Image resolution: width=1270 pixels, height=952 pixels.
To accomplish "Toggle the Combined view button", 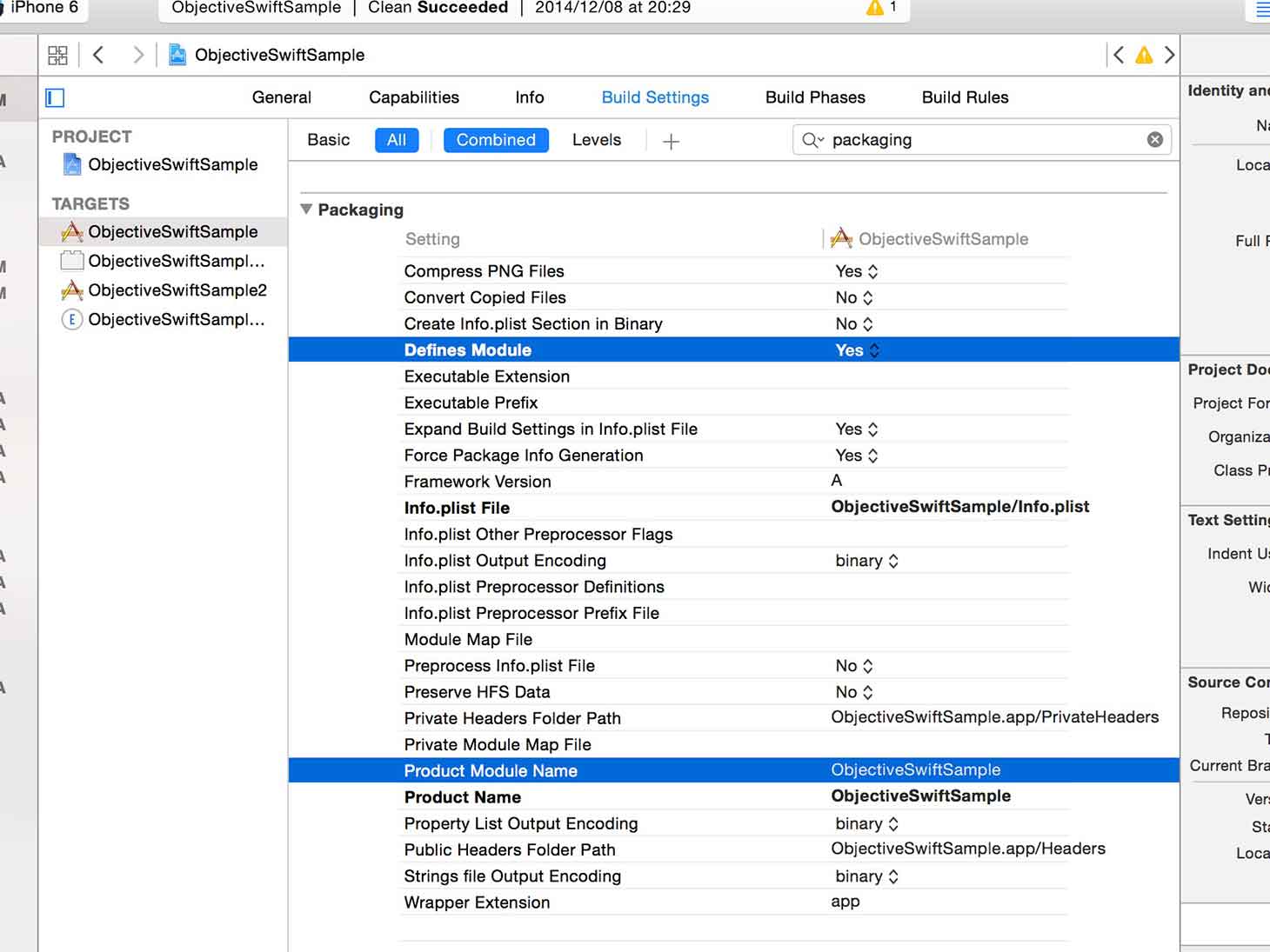I will click(496, 140).
